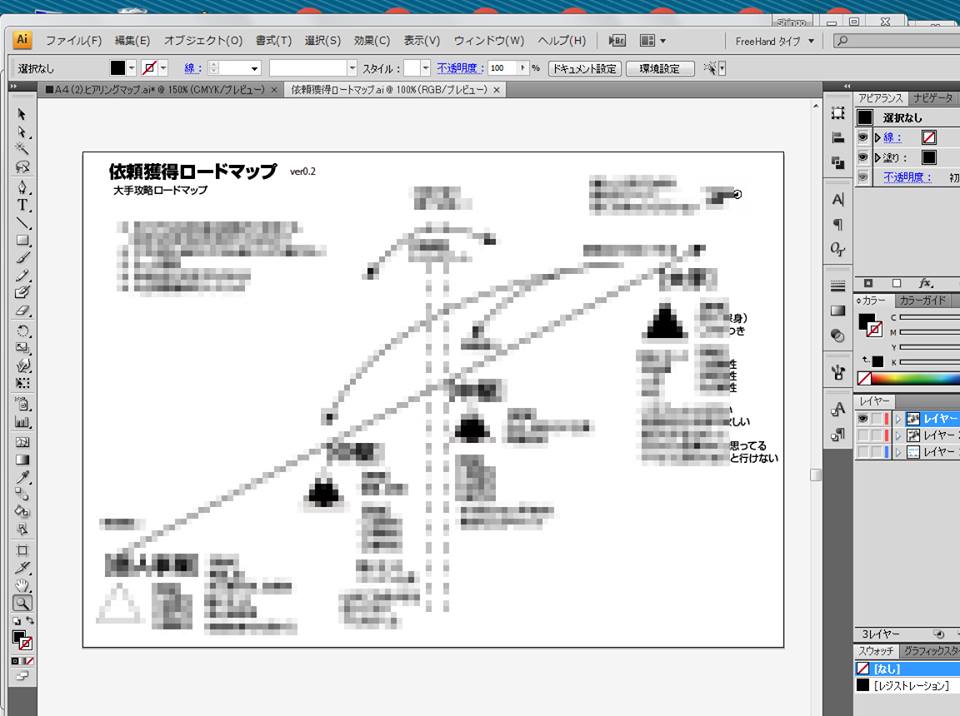
Task: Select the Pen tool
Action: (22, 187)
